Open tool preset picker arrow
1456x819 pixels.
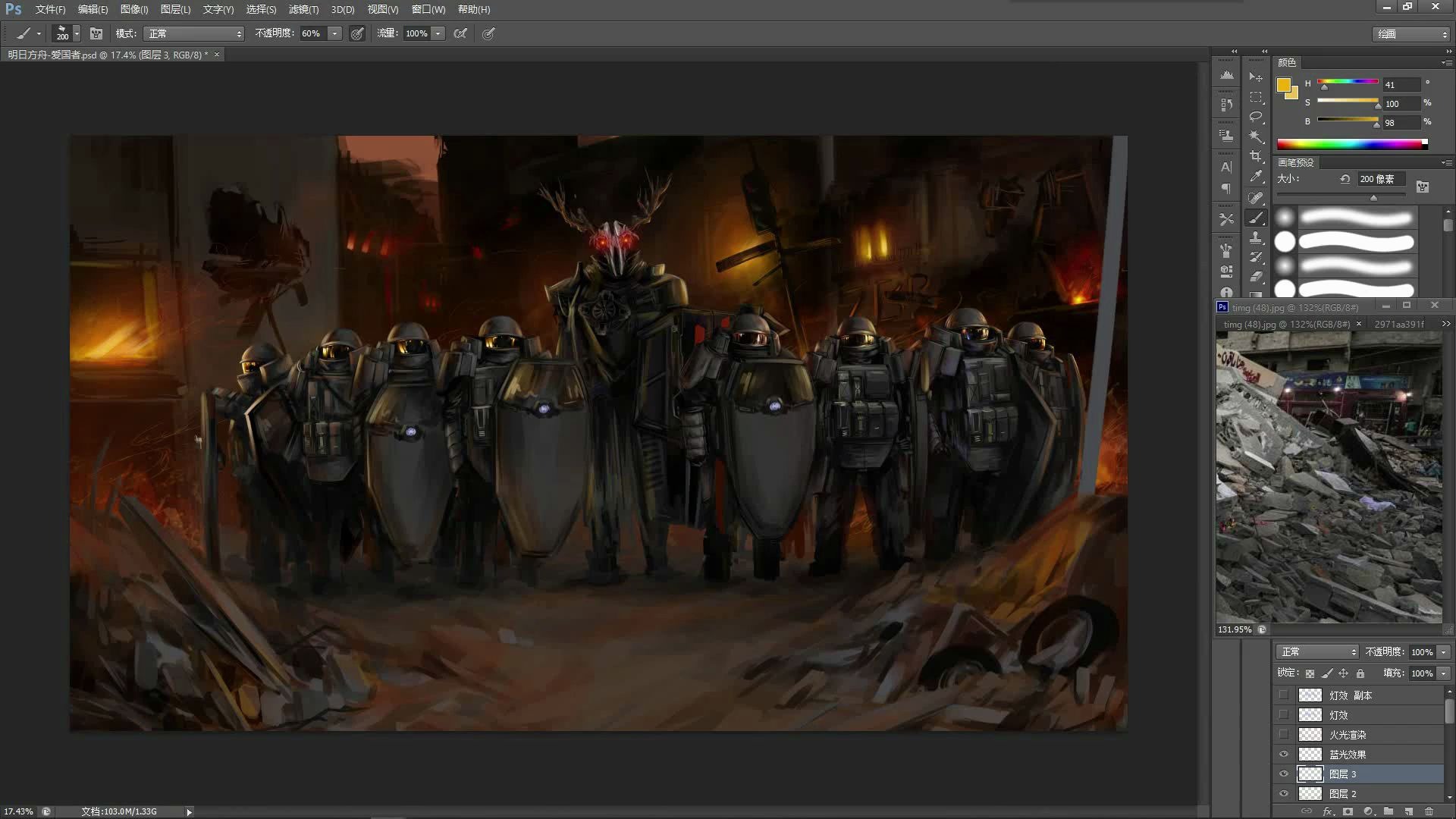click(39, 33)
